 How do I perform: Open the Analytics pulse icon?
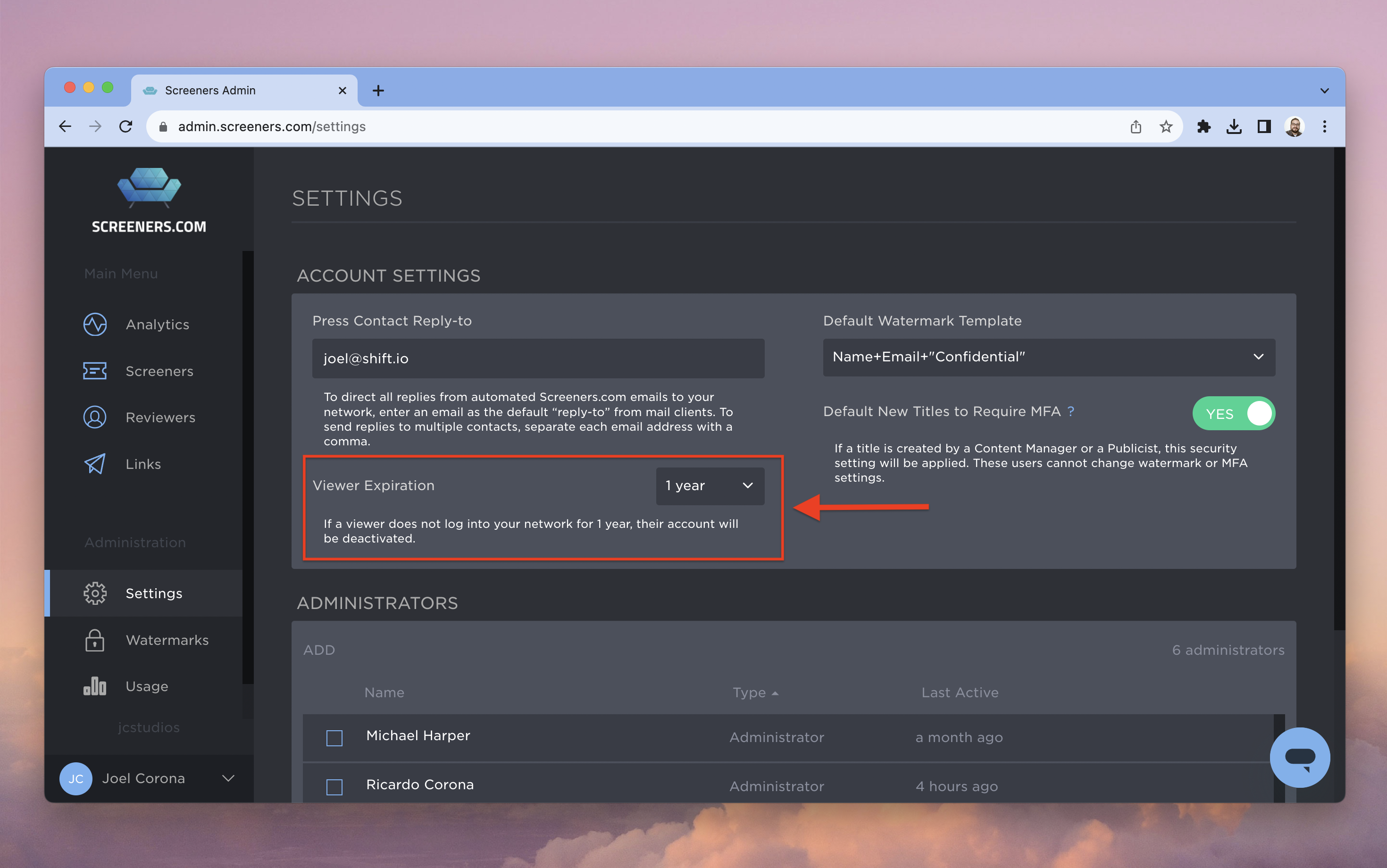95,325
